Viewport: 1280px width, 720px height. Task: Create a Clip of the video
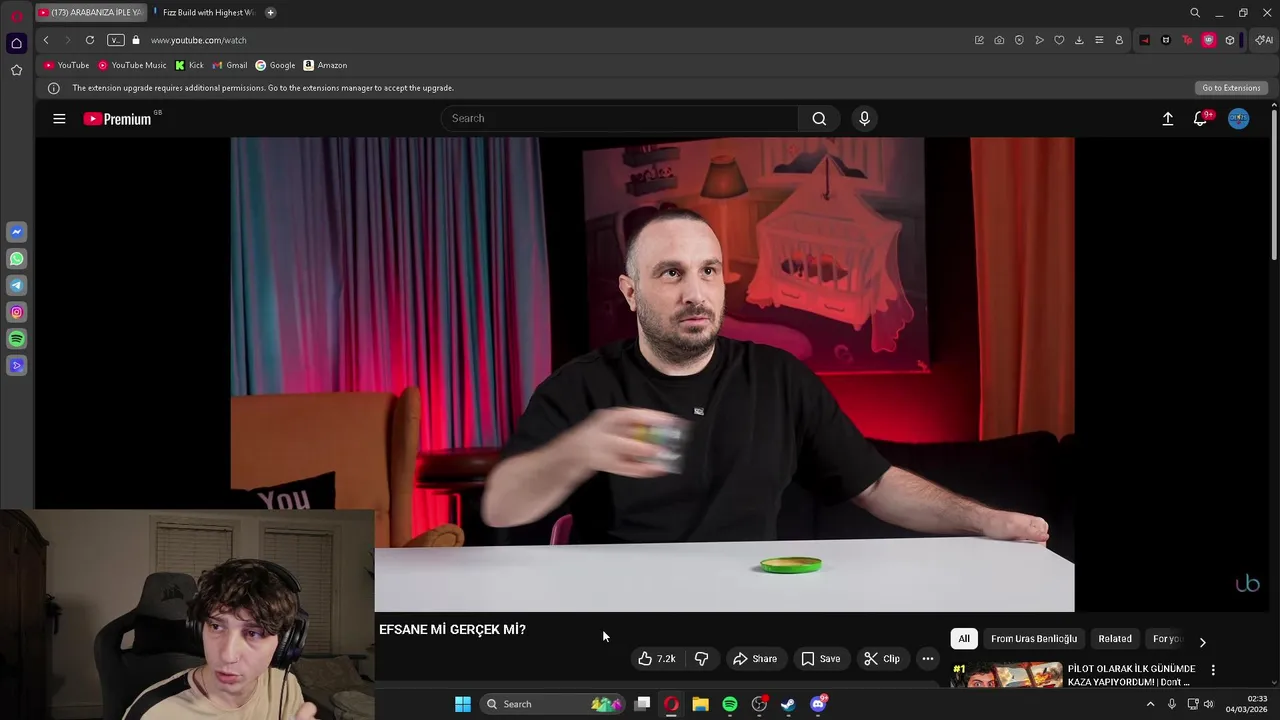coord(882,658)
